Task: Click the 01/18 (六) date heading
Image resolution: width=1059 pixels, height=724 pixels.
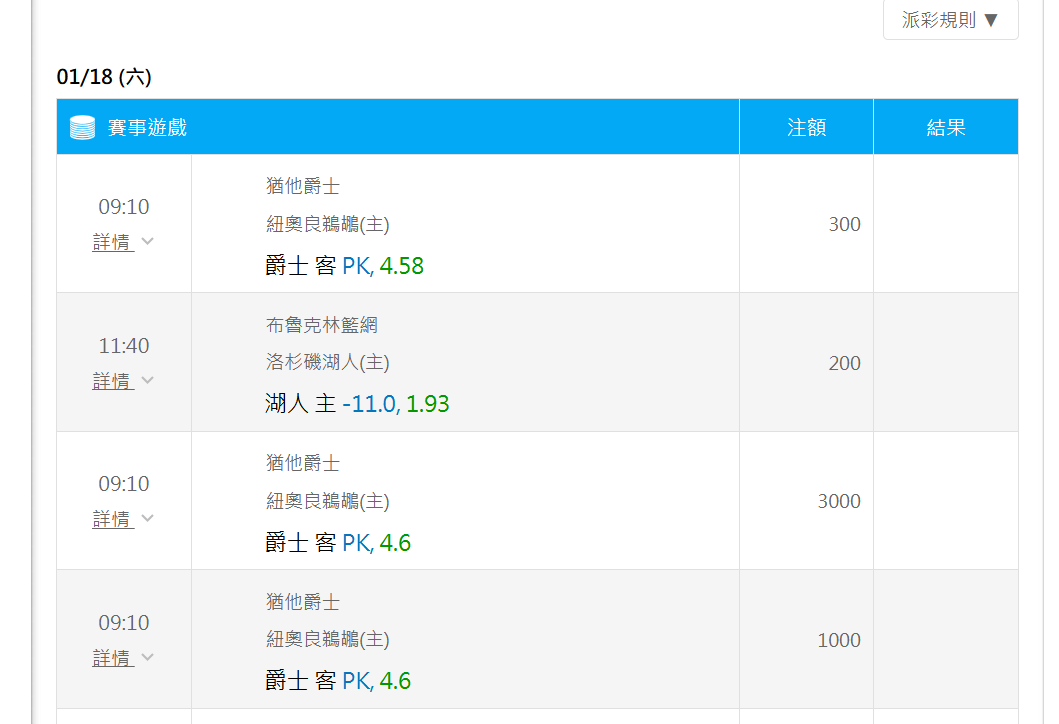Action: coord(104,77)
